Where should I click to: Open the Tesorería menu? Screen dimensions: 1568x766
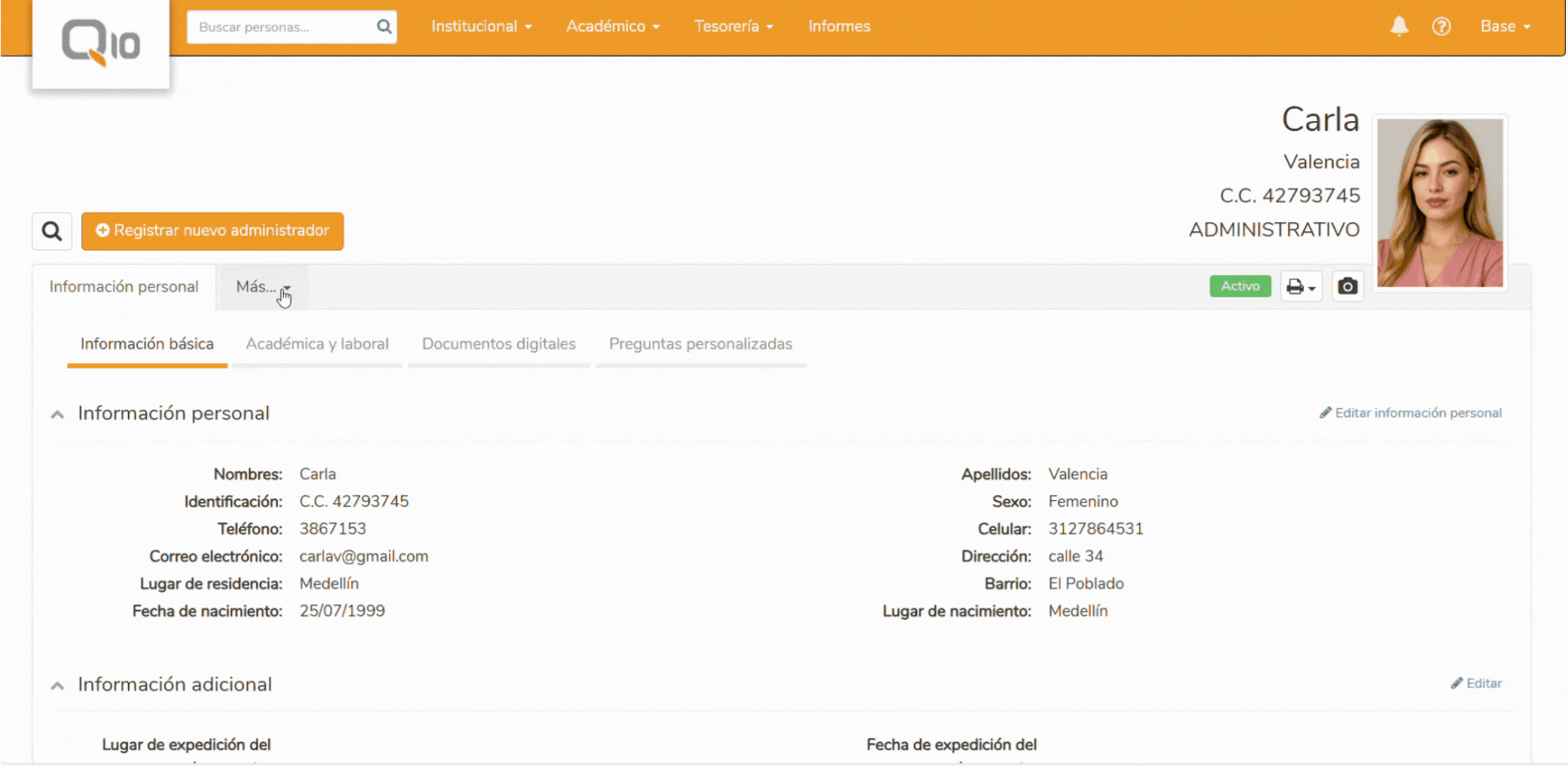tap(732, 26)
